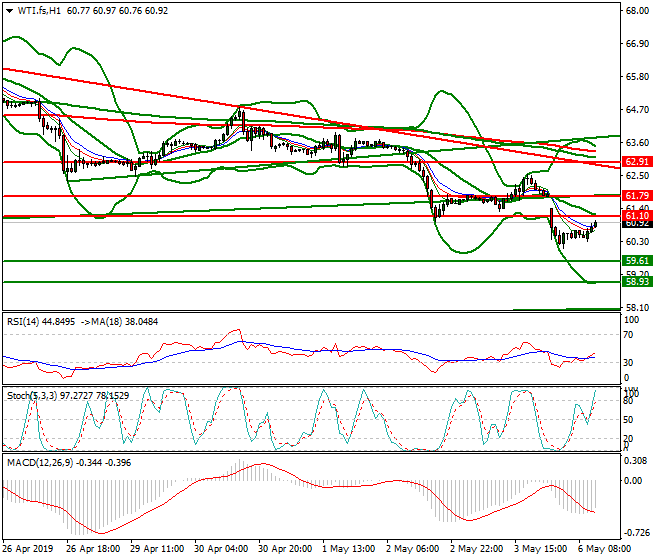Click the 68.00 price scale value
Viewport: 660px width, 560px height.
pos(637,11)
